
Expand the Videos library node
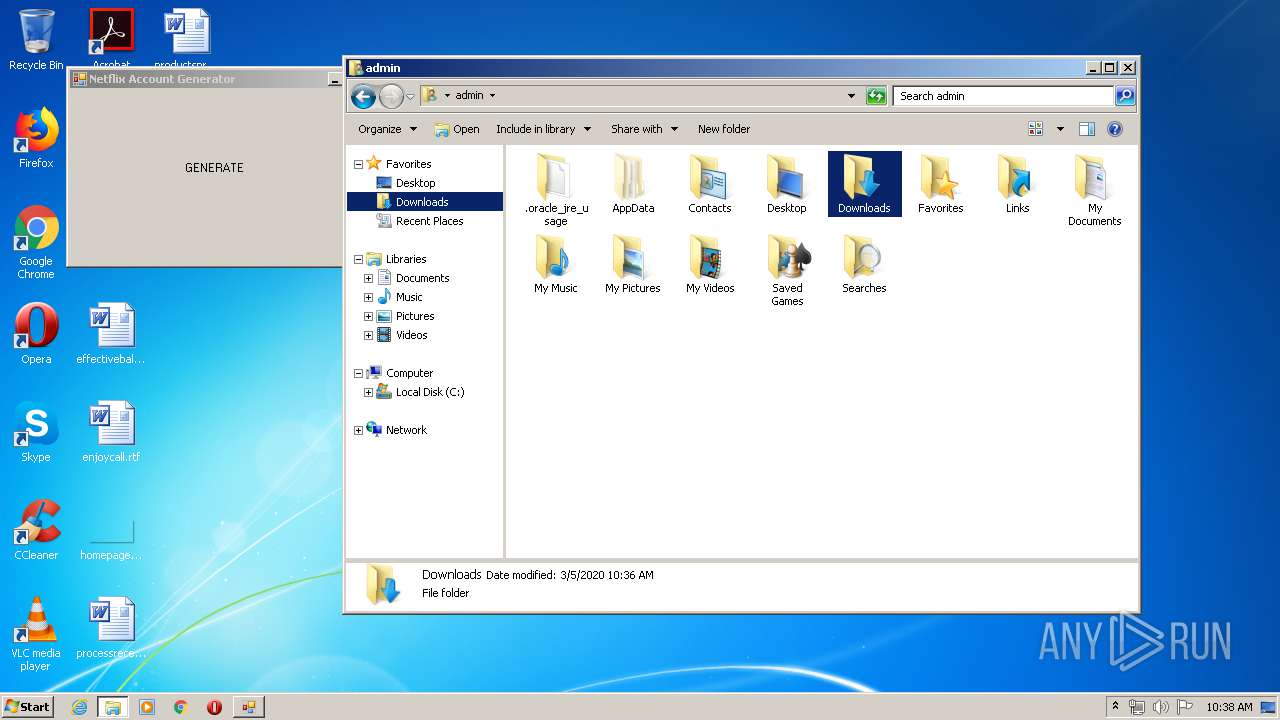(368, 335)
